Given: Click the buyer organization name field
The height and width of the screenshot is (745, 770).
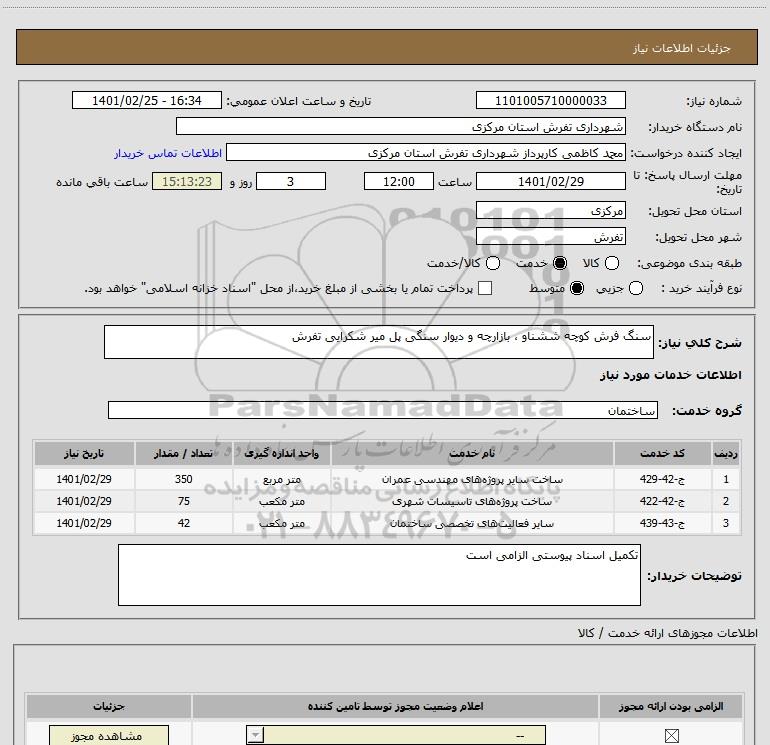Looking at the screenshot, I should tap(401, 126).
